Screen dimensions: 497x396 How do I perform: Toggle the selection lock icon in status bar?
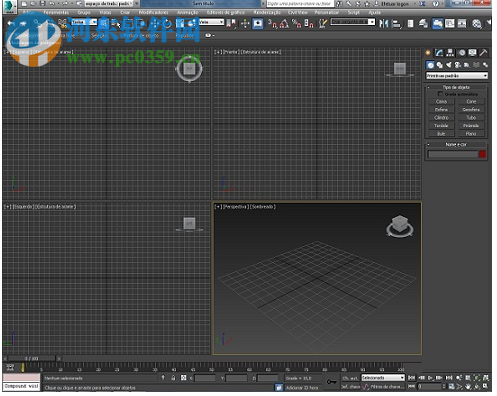173,378
